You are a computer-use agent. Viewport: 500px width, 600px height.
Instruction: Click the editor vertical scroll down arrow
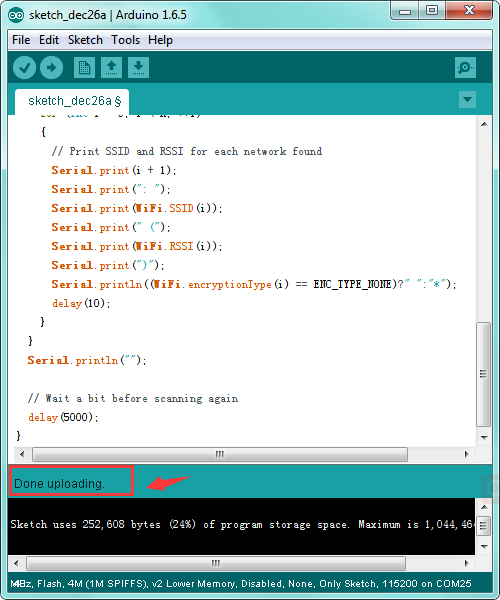[484, 437]
